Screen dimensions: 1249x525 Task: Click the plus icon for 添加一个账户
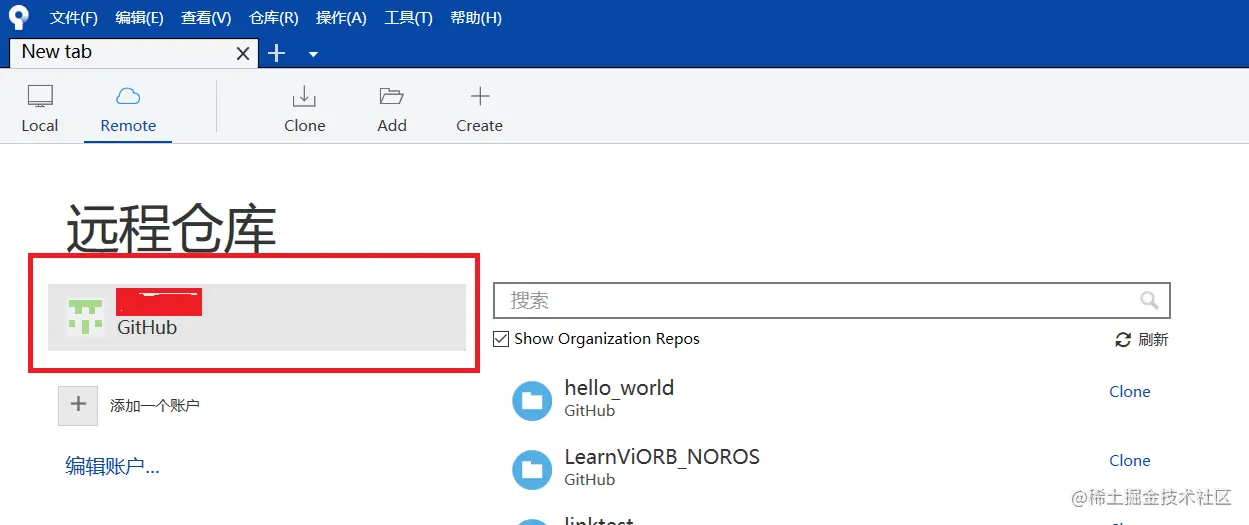click(77, 405)
